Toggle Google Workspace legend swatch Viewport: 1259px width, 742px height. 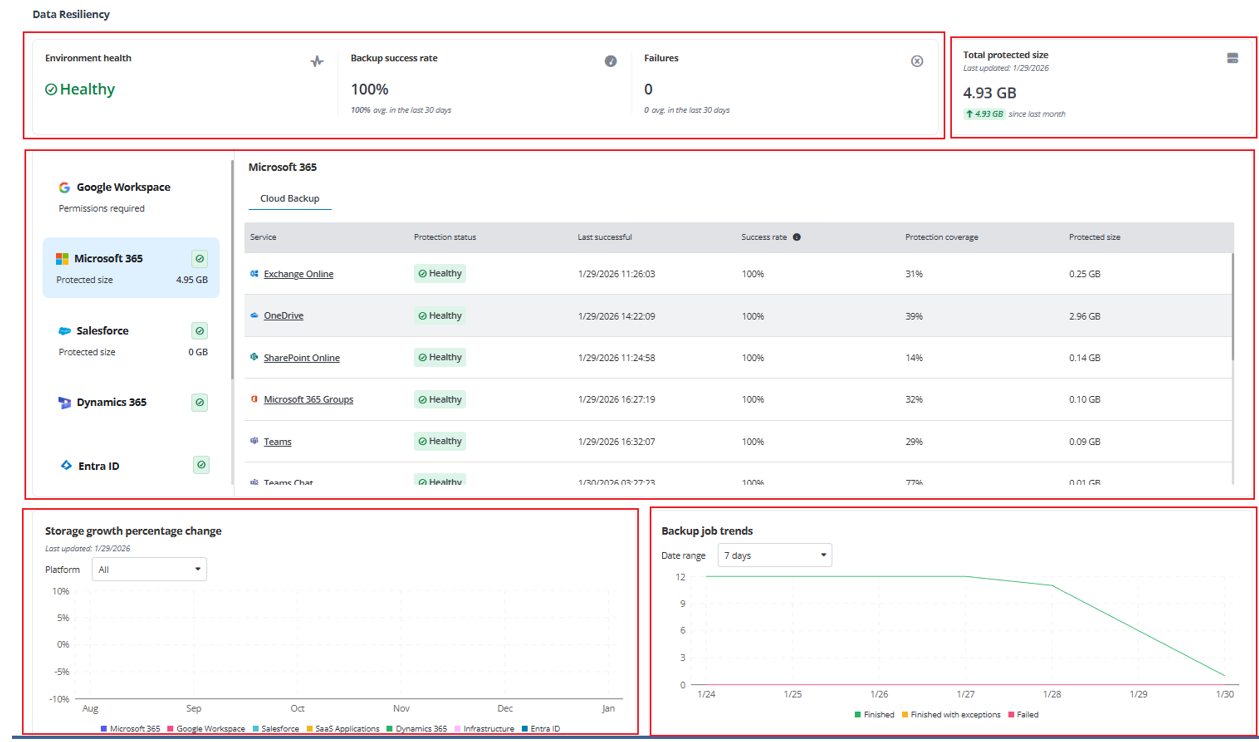pyautogui.click(x=170, y=729)
